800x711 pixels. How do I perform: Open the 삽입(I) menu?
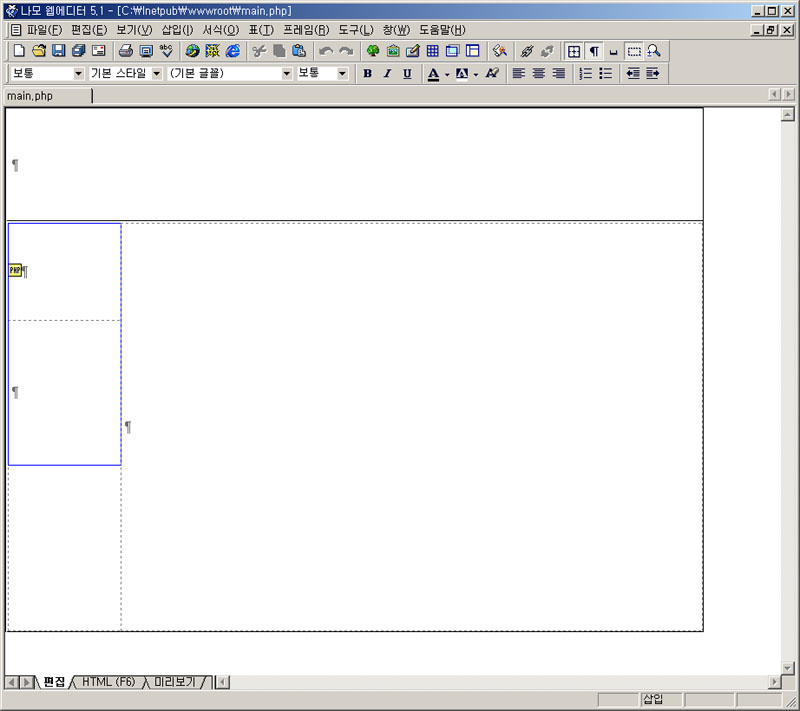[x=177, y=30]
